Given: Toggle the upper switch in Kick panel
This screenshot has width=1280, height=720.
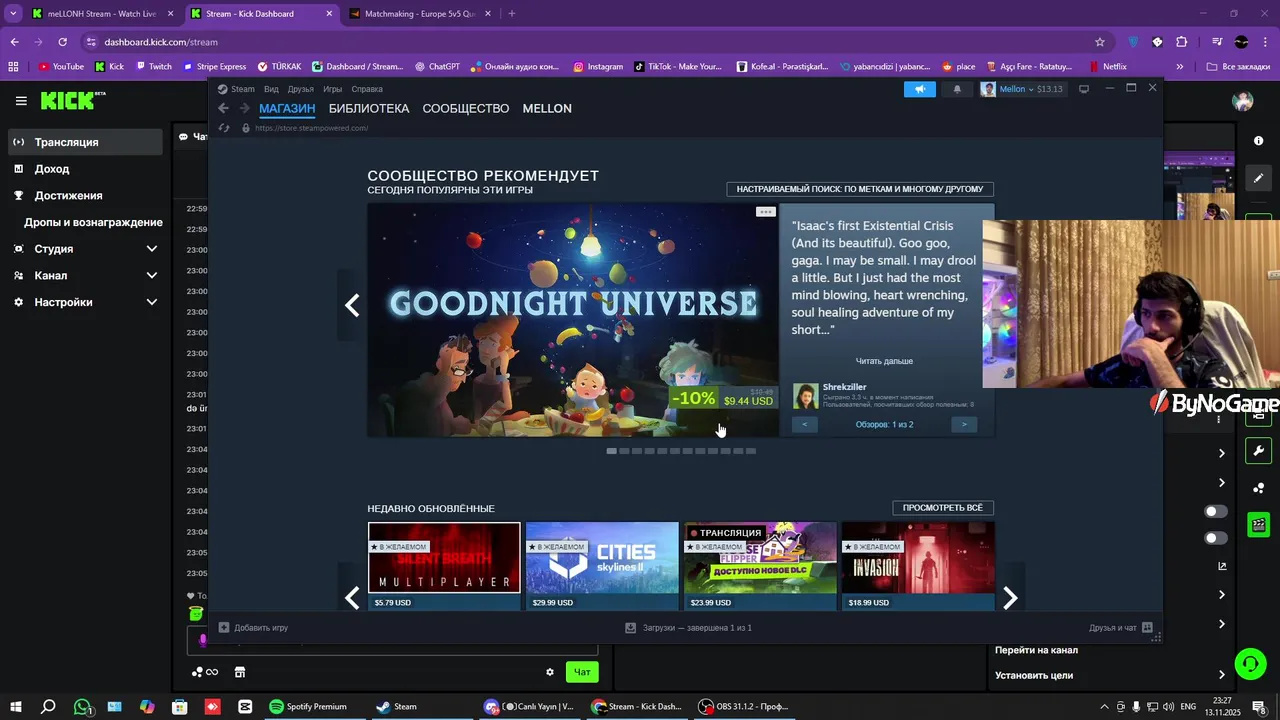Looking at the screenshot, I should click(x=1216, y=511).
